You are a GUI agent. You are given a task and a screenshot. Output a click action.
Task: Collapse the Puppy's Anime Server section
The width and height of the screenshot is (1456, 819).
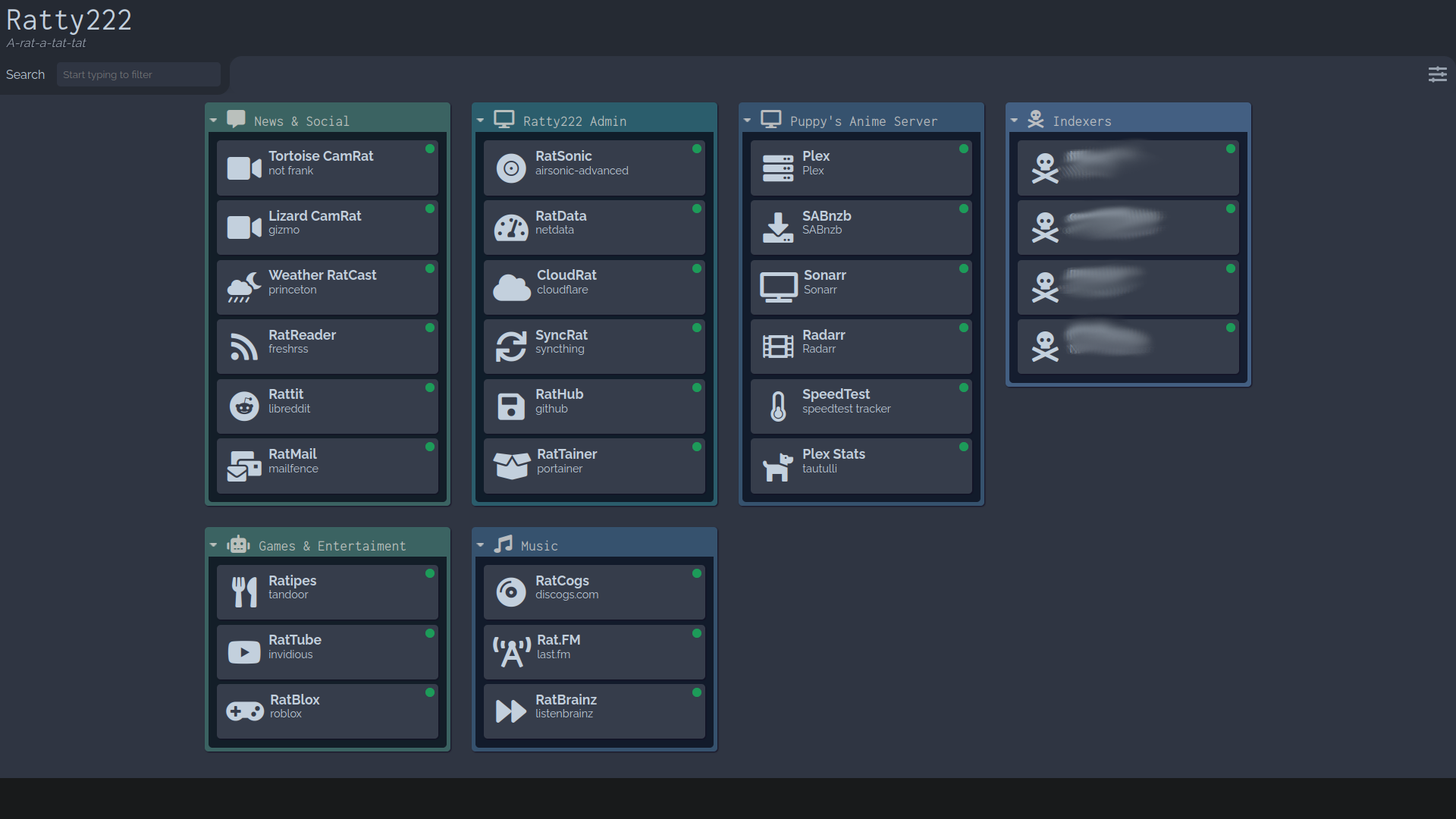[x=751, y=121]
